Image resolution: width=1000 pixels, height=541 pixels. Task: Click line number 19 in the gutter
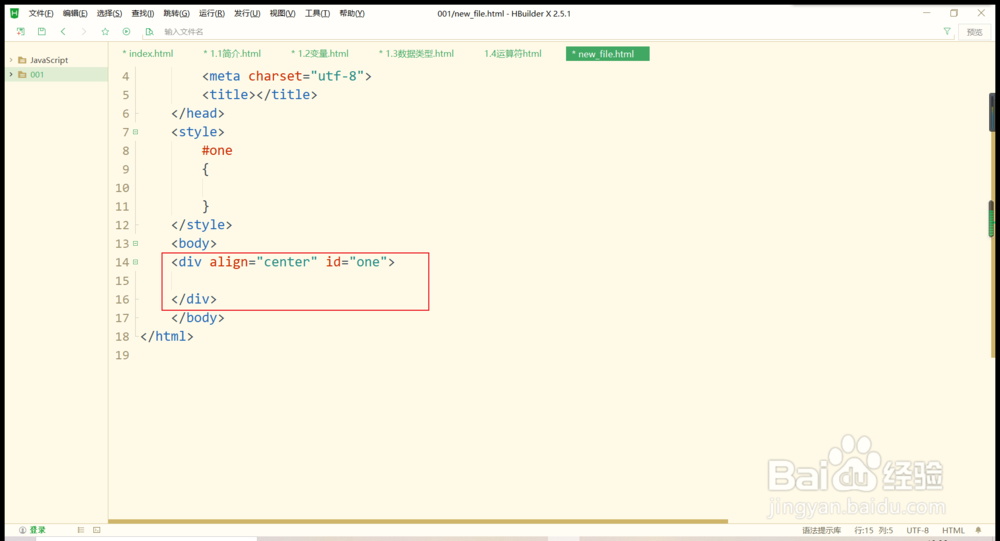pyautogui.click(x=122, y=355)
